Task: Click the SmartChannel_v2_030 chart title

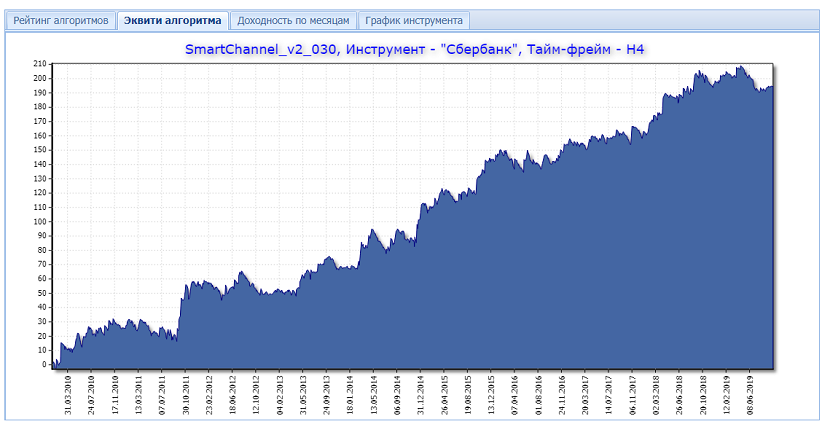Action: [415, 49]
